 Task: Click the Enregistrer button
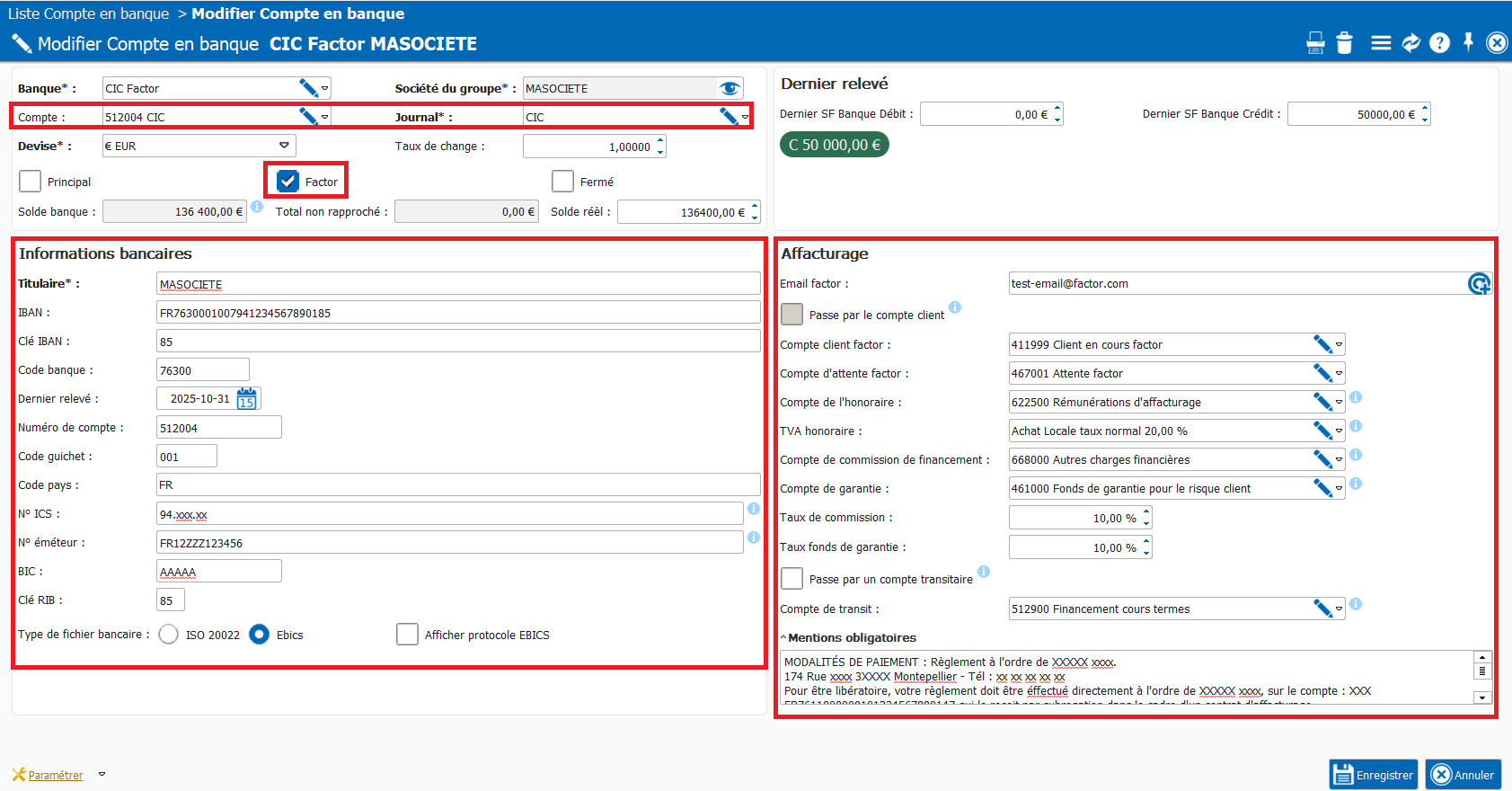pyautogui.click(x=1373, y=775)
